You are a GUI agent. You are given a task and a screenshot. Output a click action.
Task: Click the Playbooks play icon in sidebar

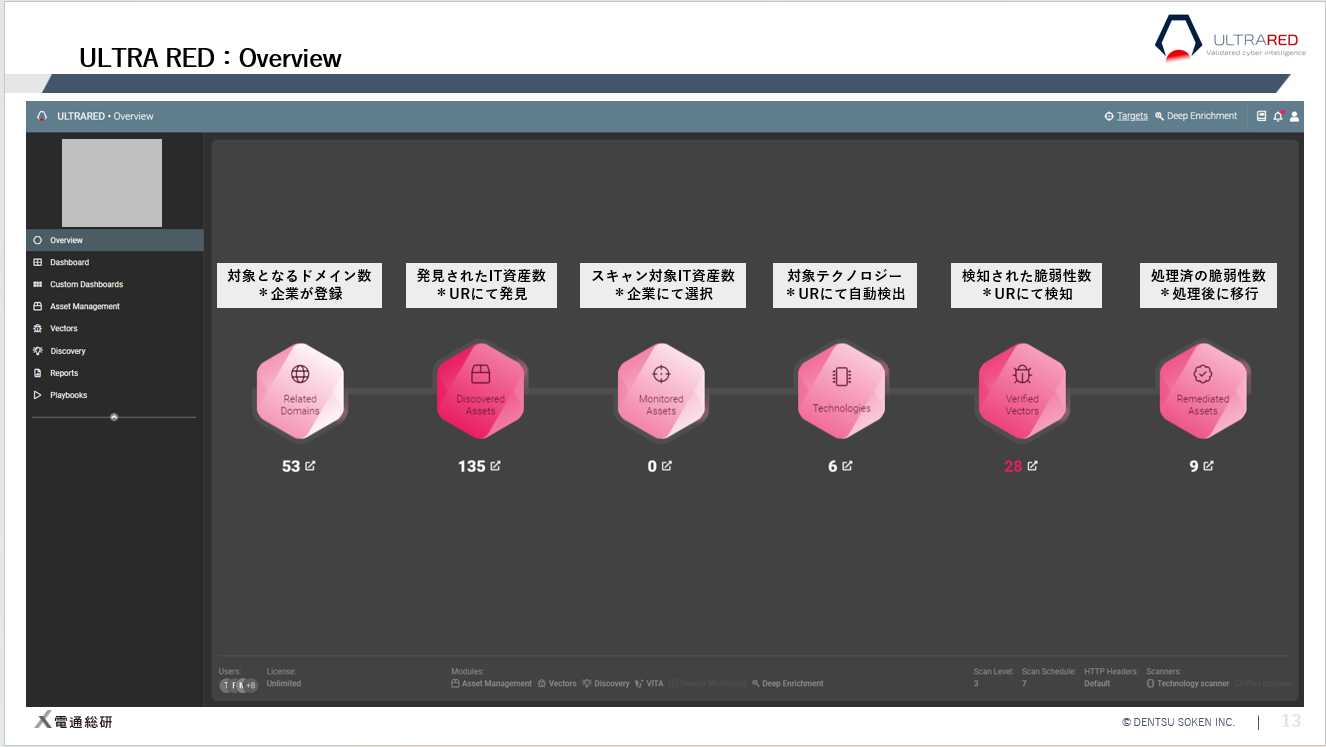(38, 395)
